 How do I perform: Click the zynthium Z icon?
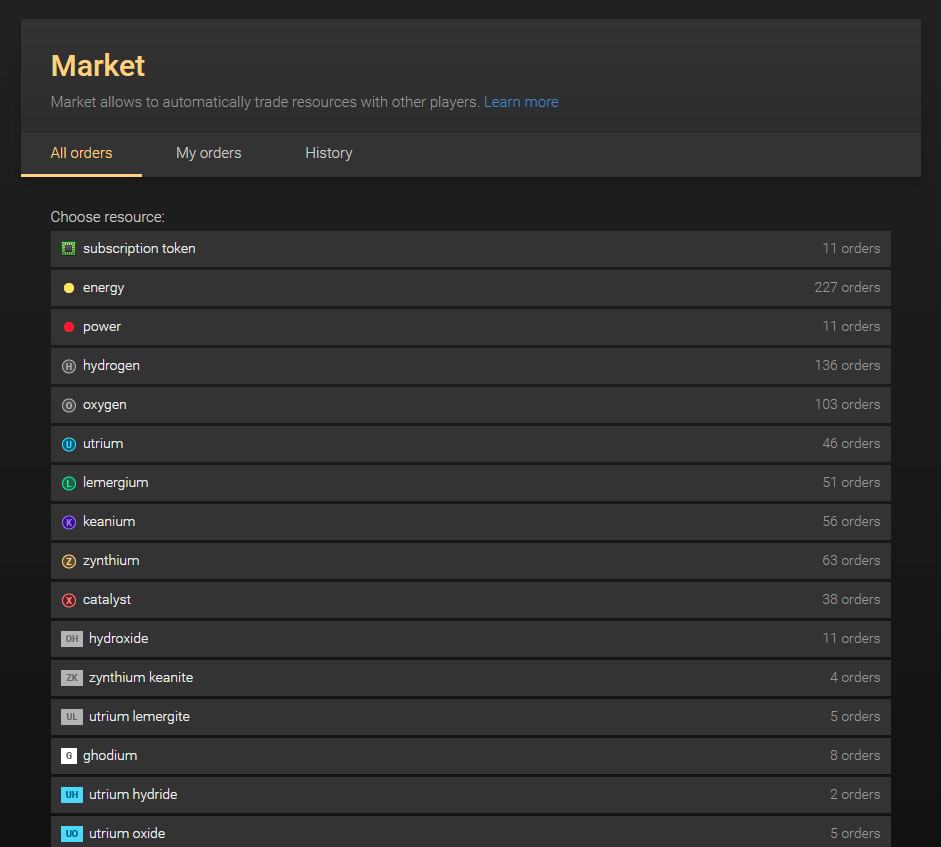[69, 561]
